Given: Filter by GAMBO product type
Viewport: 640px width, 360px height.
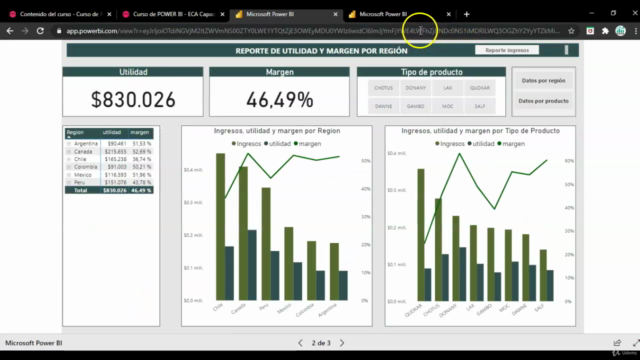Looking at the screenshot, I should (x=416, y=106).
